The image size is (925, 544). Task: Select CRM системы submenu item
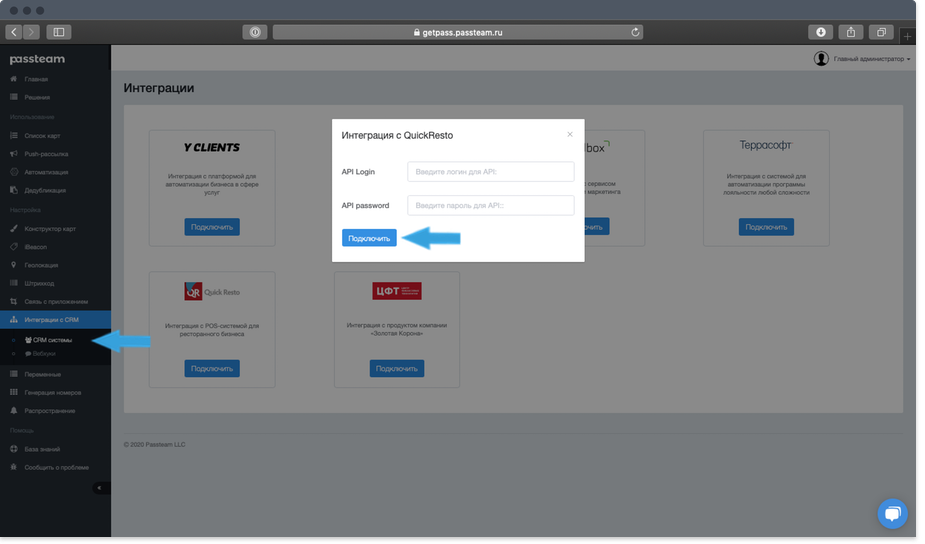(x=52, y=340)
